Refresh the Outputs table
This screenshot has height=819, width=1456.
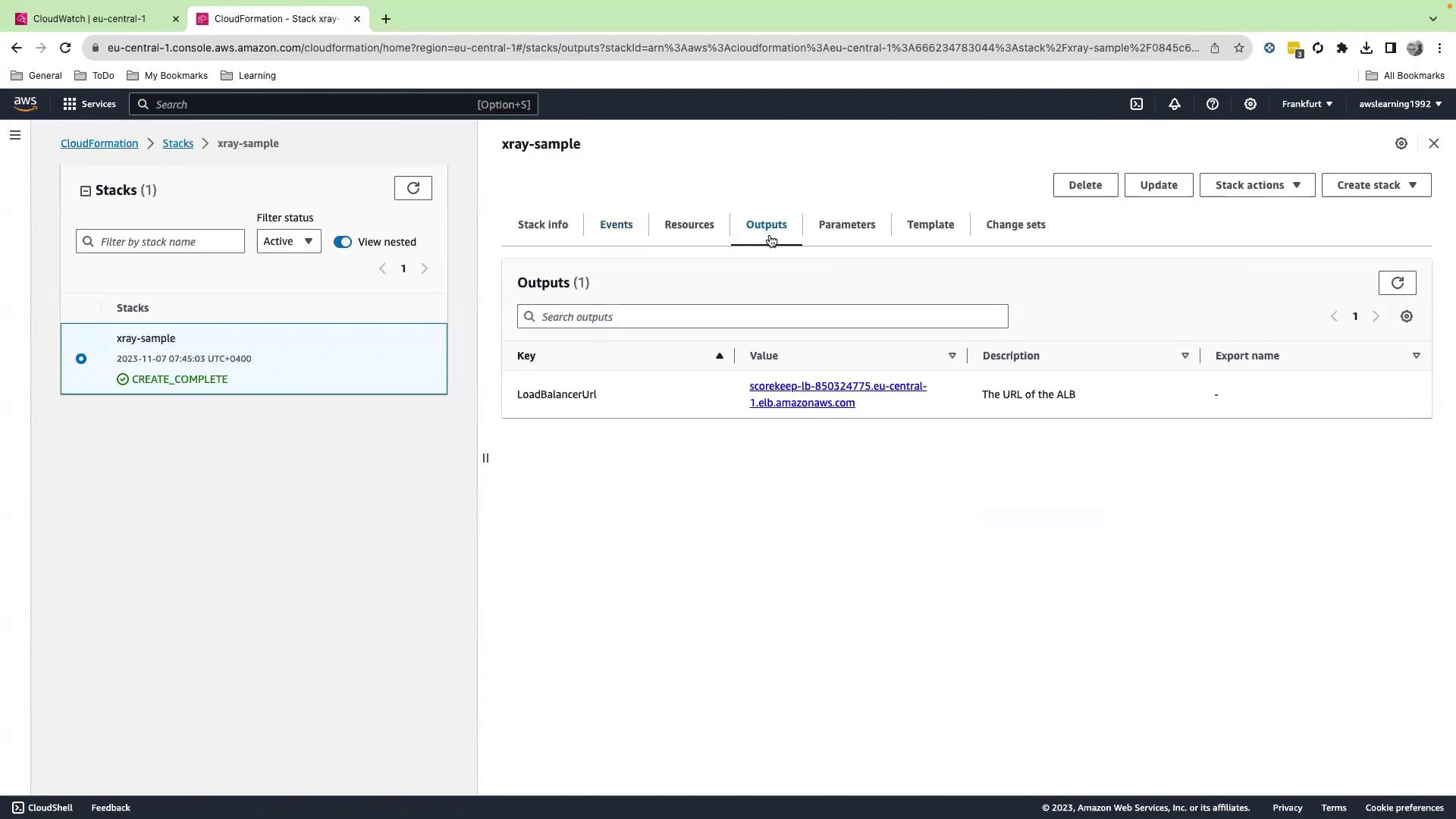1397,283
